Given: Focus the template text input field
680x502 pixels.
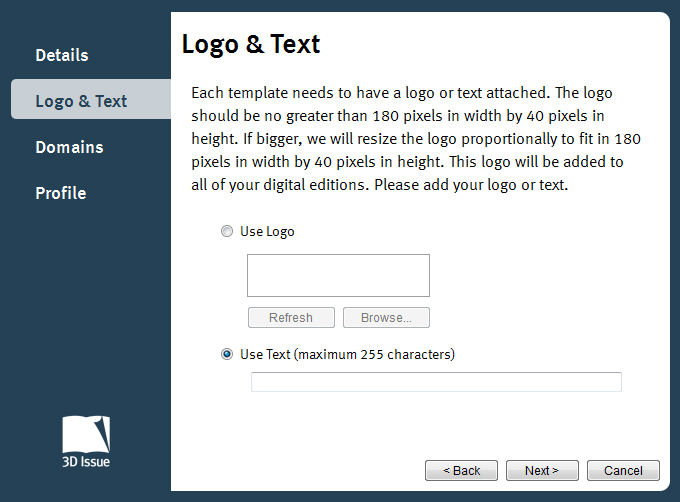Looking at the screenshot, I should pos(436,382).
